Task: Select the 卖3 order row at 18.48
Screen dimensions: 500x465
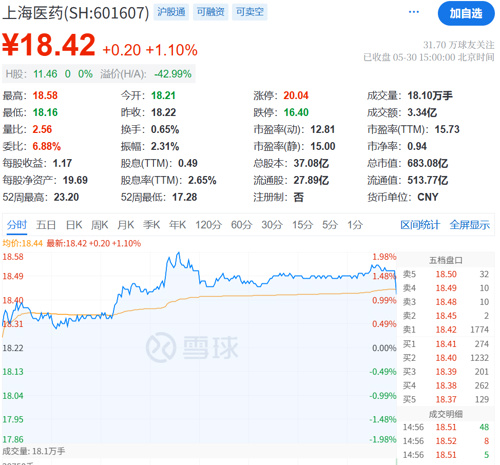Action: pos(446,302)
